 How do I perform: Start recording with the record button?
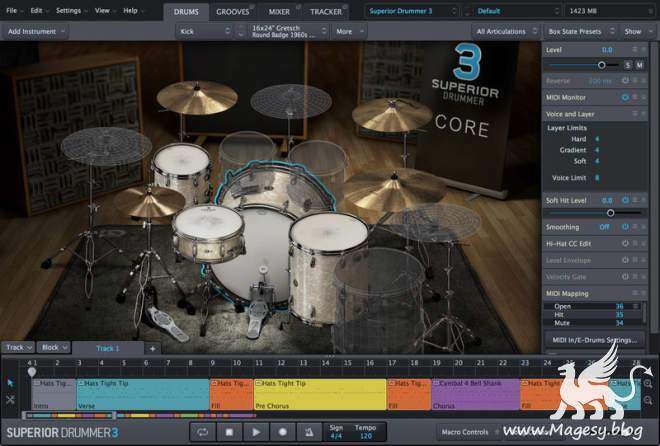(282, 432)
